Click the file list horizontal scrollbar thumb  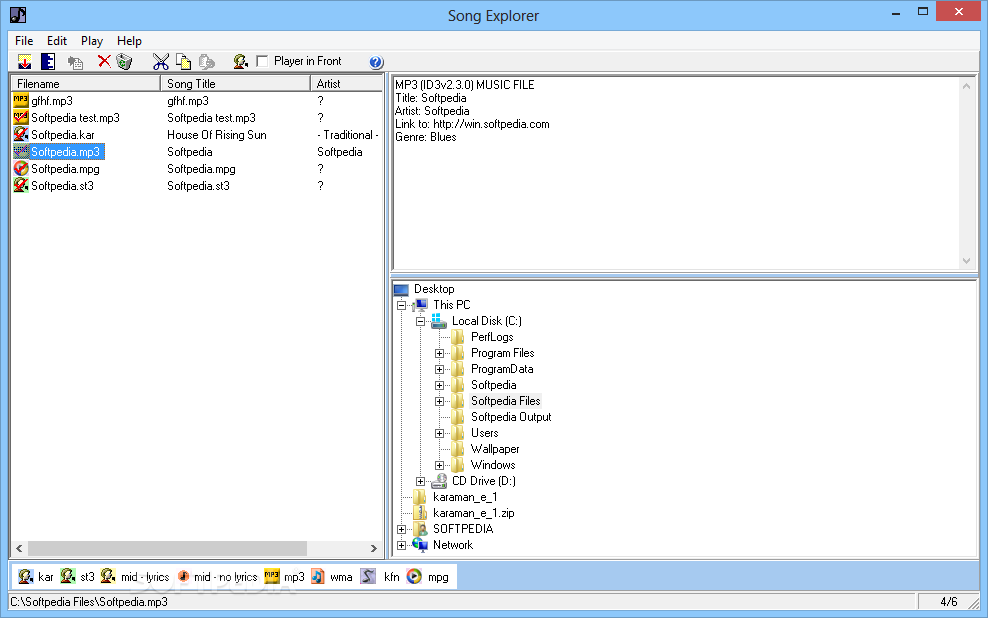[167, 549]
